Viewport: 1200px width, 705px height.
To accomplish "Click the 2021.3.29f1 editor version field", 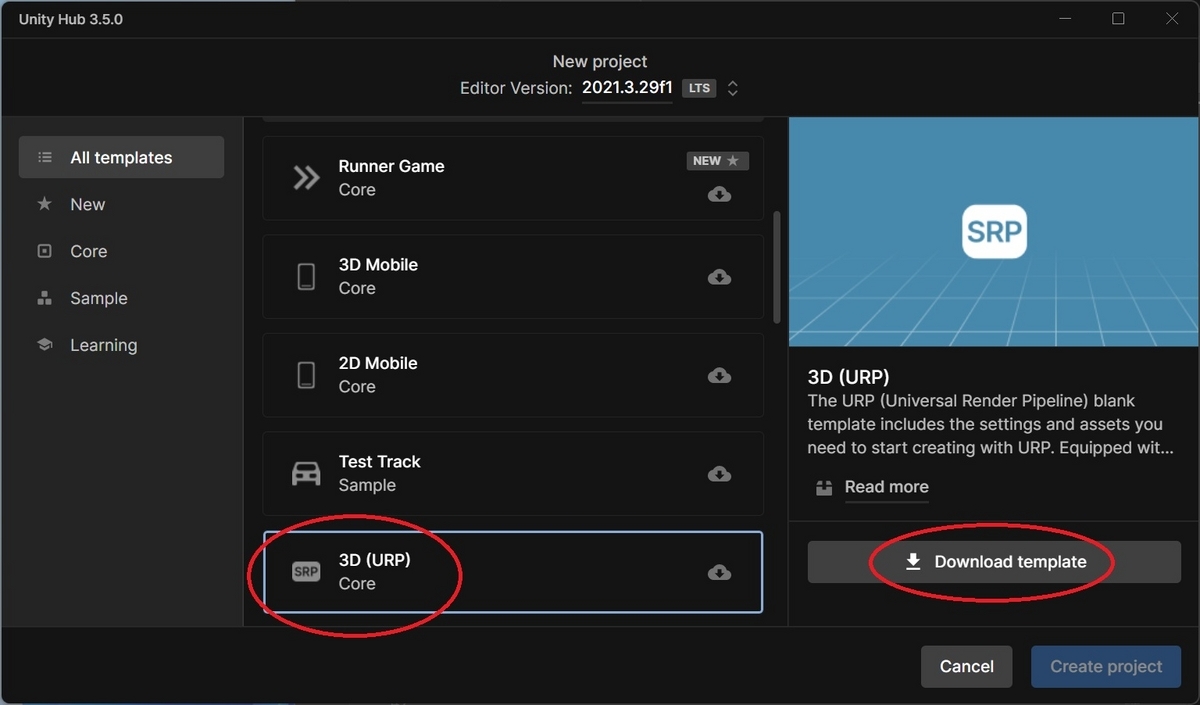I will pos(627,88).
